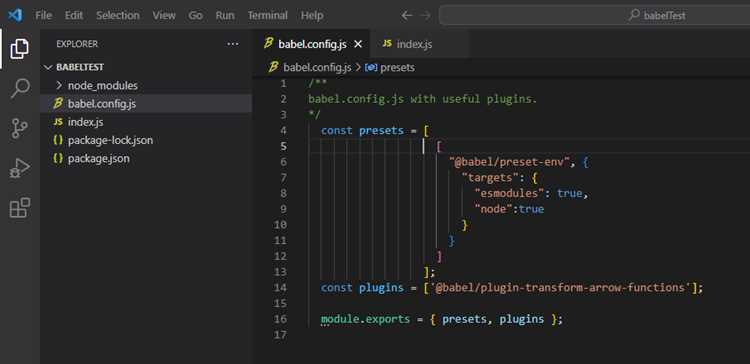
Task: Open the Extensions view
Action: click(20, 208)
